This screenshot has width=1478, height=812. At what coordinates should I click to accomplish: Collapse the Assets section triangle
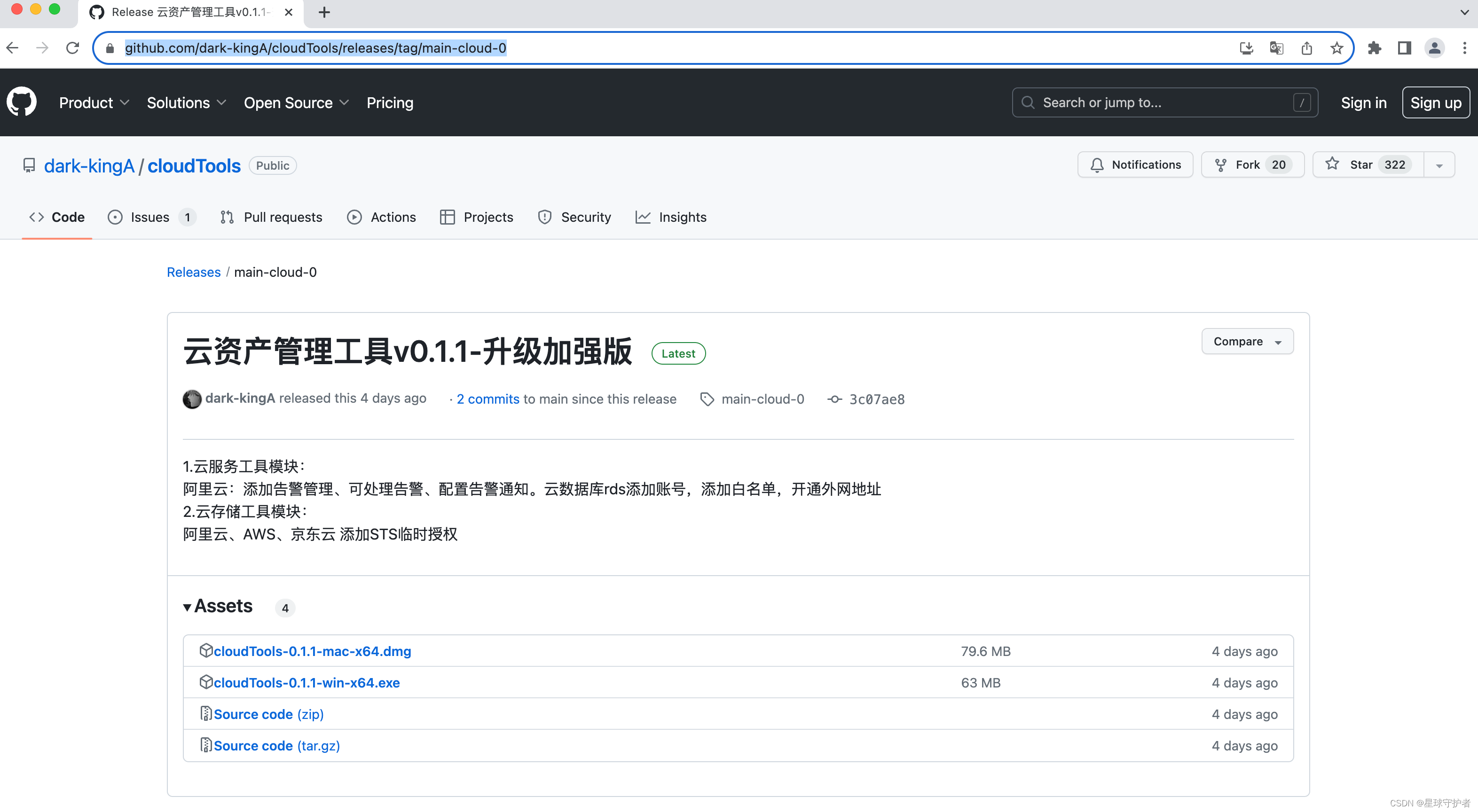tap(187, 607)
